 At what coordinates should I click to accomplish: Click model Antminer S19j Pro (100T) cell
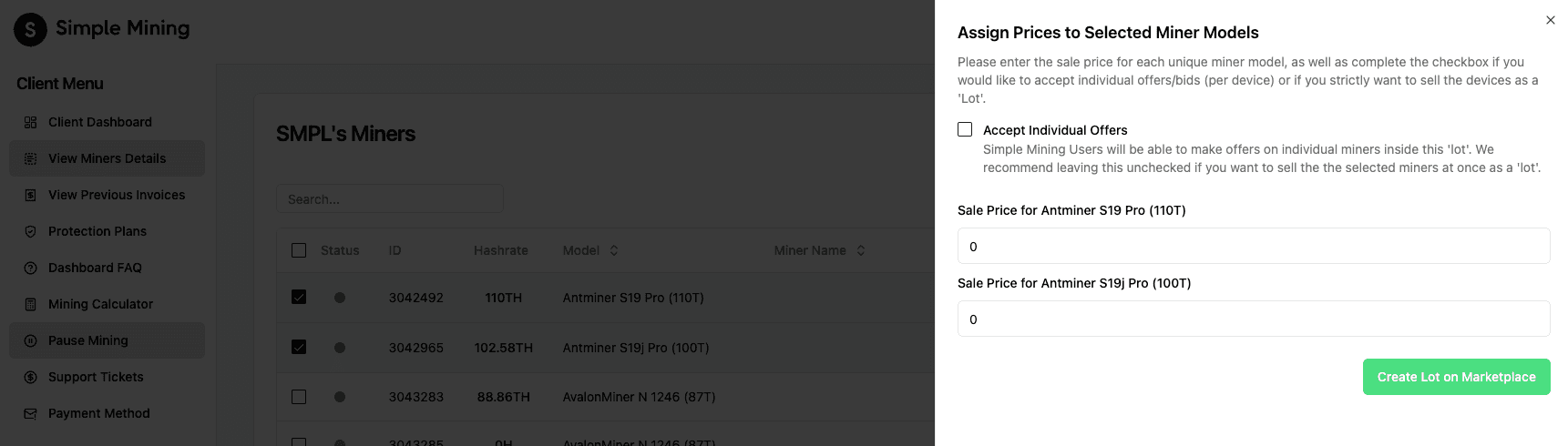pos(636,348)
